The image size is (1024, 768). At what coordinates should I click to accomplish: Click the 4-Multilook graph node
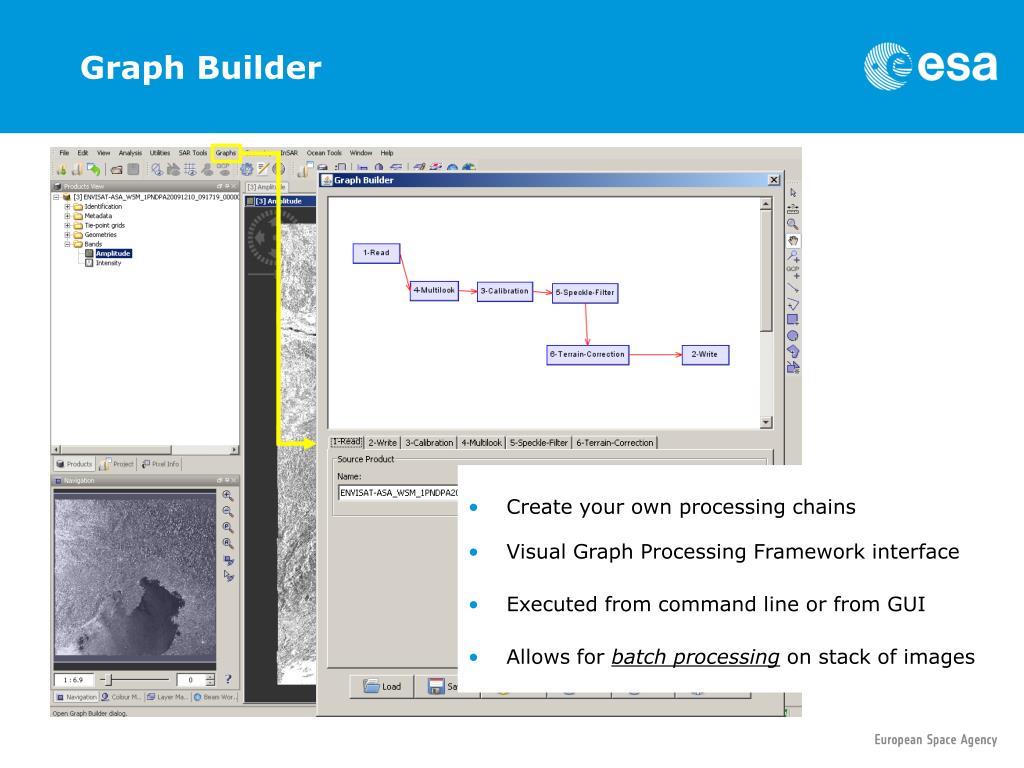434,291
